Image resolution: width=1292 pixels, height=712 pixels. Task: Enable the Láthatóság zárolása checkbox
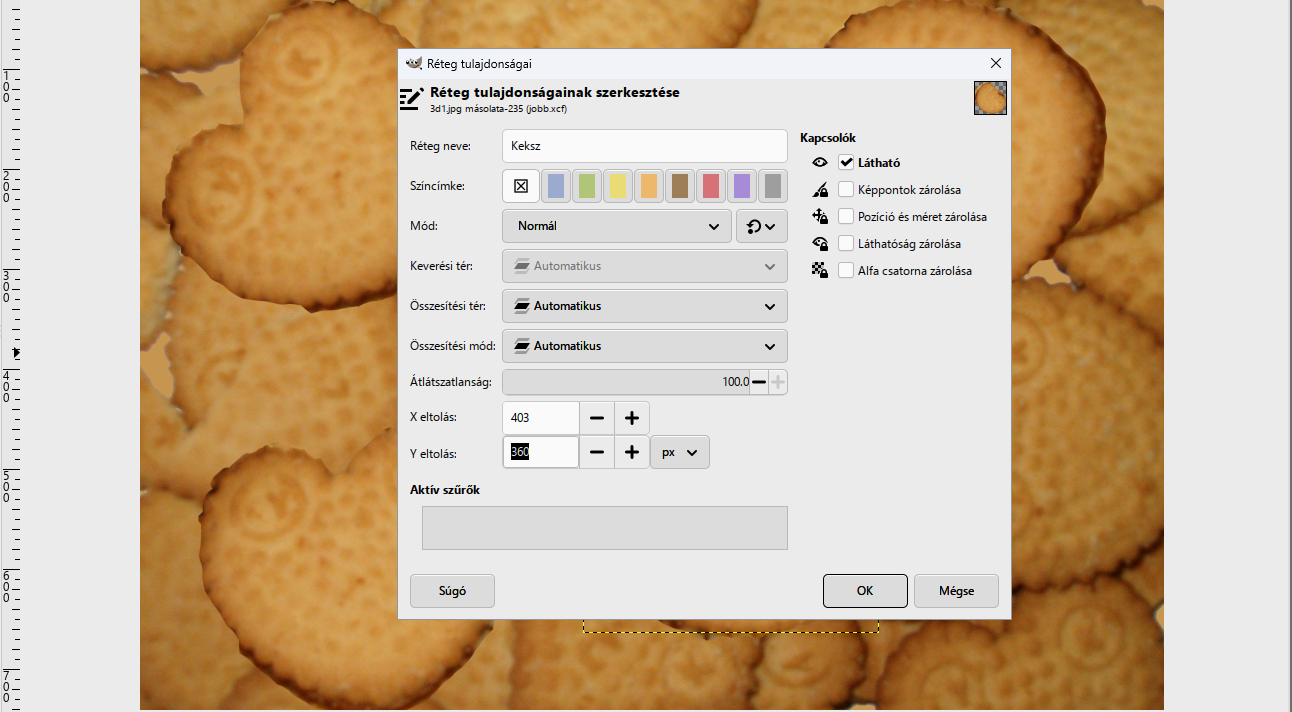846,243
